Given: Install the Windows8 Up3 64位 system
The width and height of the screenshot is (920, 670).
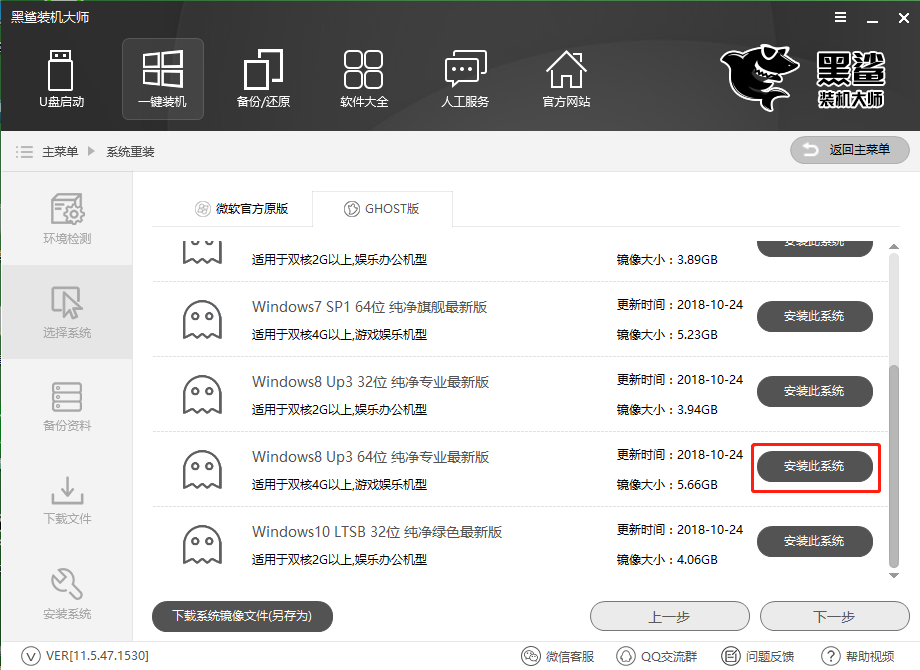Looking at the screenshot, I should click(x=815, y=466).
